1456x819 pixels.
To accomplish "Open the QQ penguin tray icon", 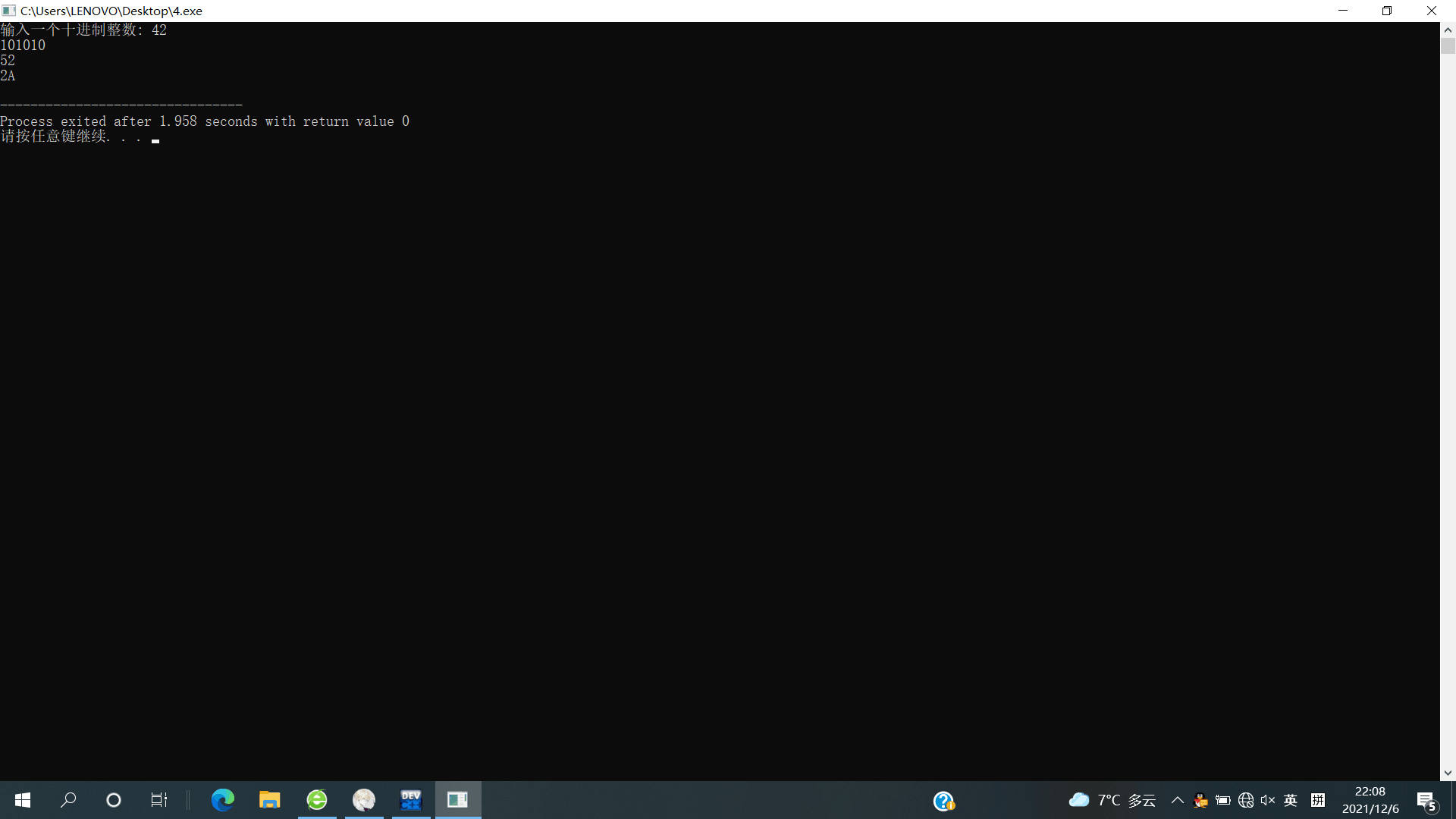I will coord(1200,800).
